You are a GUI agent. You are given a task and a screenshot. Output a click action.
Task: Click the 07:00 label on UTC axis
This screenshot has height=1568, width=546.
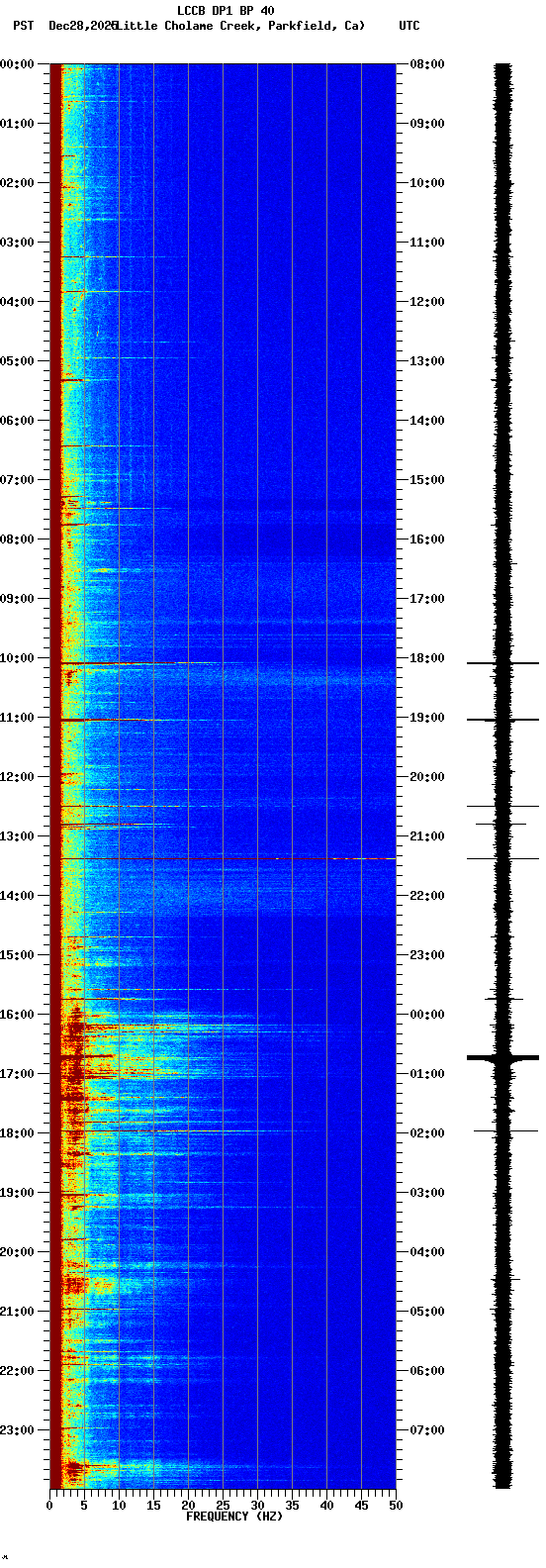[x=427, y=1430]
